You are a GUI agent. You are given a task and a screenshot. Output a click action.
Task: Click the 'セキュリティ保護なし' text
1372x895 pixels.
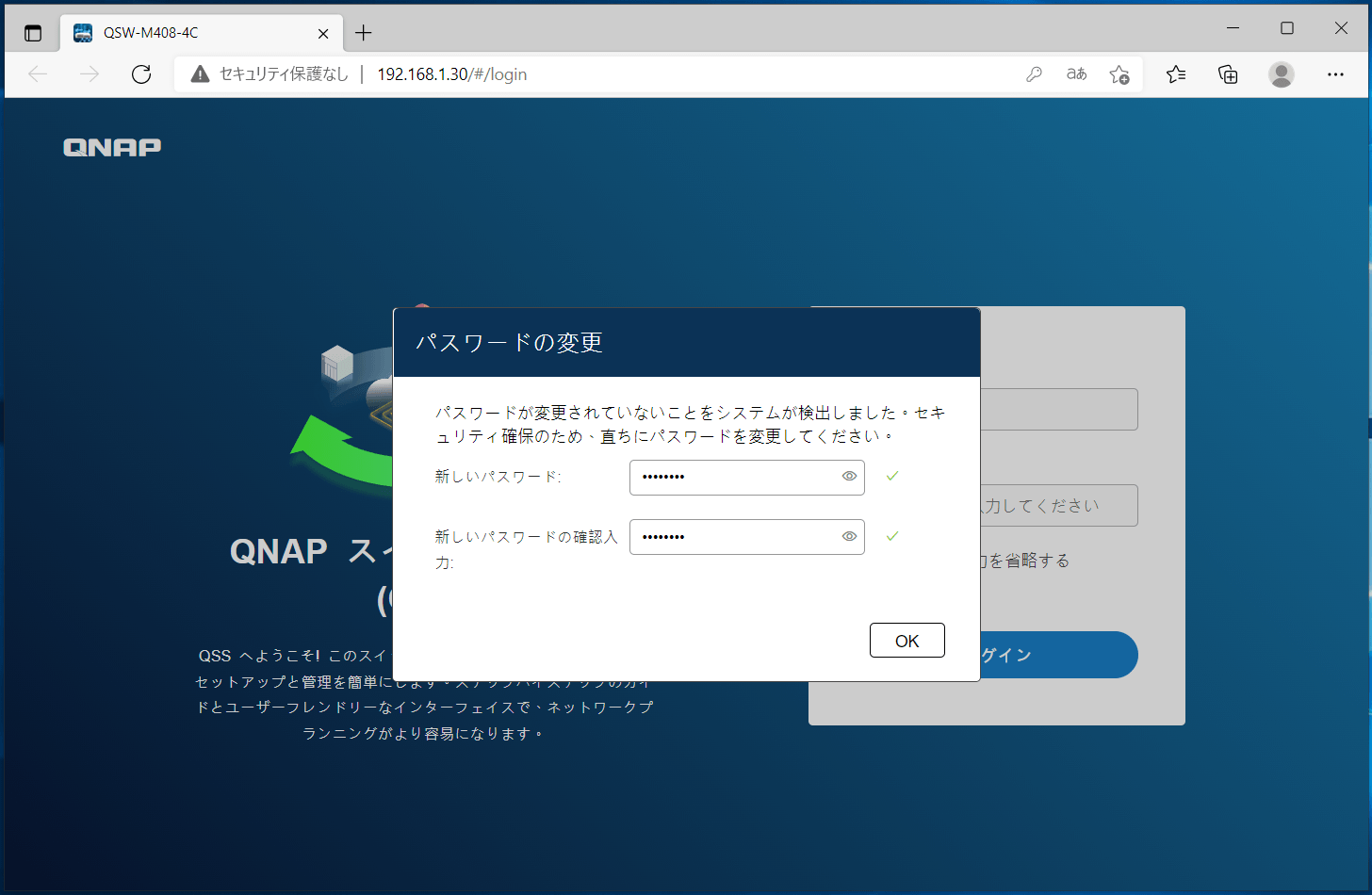click(284, 74)
